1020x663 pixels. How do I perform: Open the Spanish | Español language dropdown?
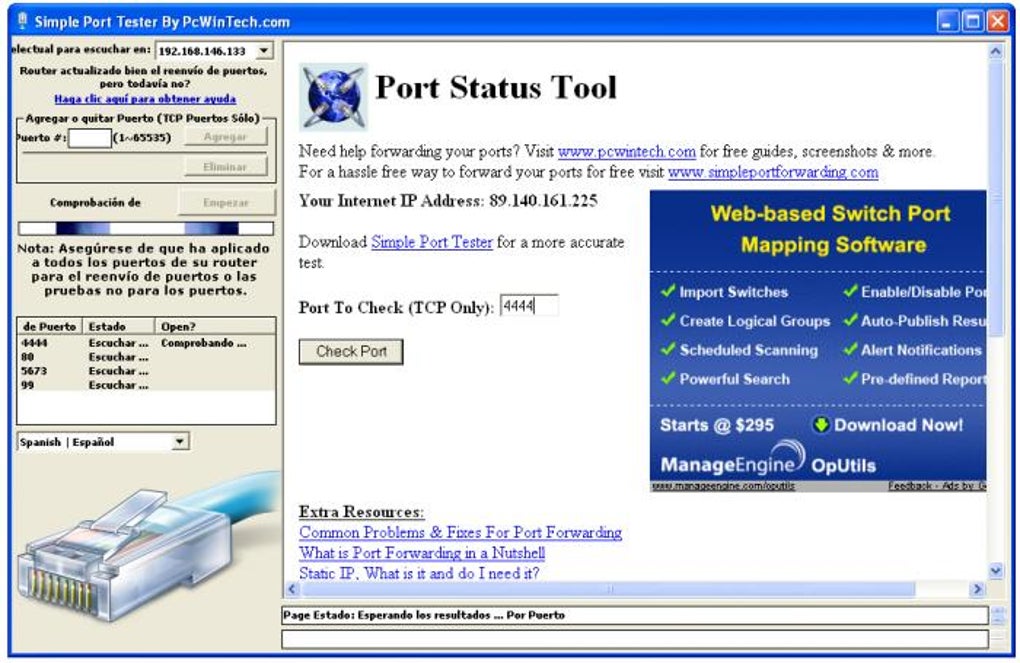[179, 442]
